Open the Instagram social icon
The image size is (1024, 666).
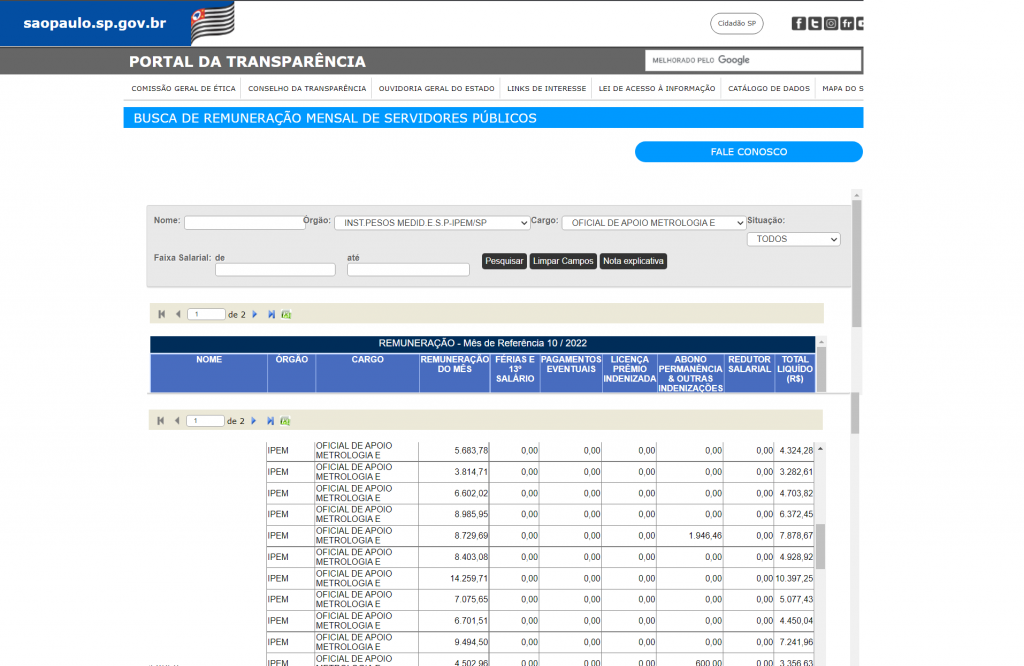tap(831, 24)
